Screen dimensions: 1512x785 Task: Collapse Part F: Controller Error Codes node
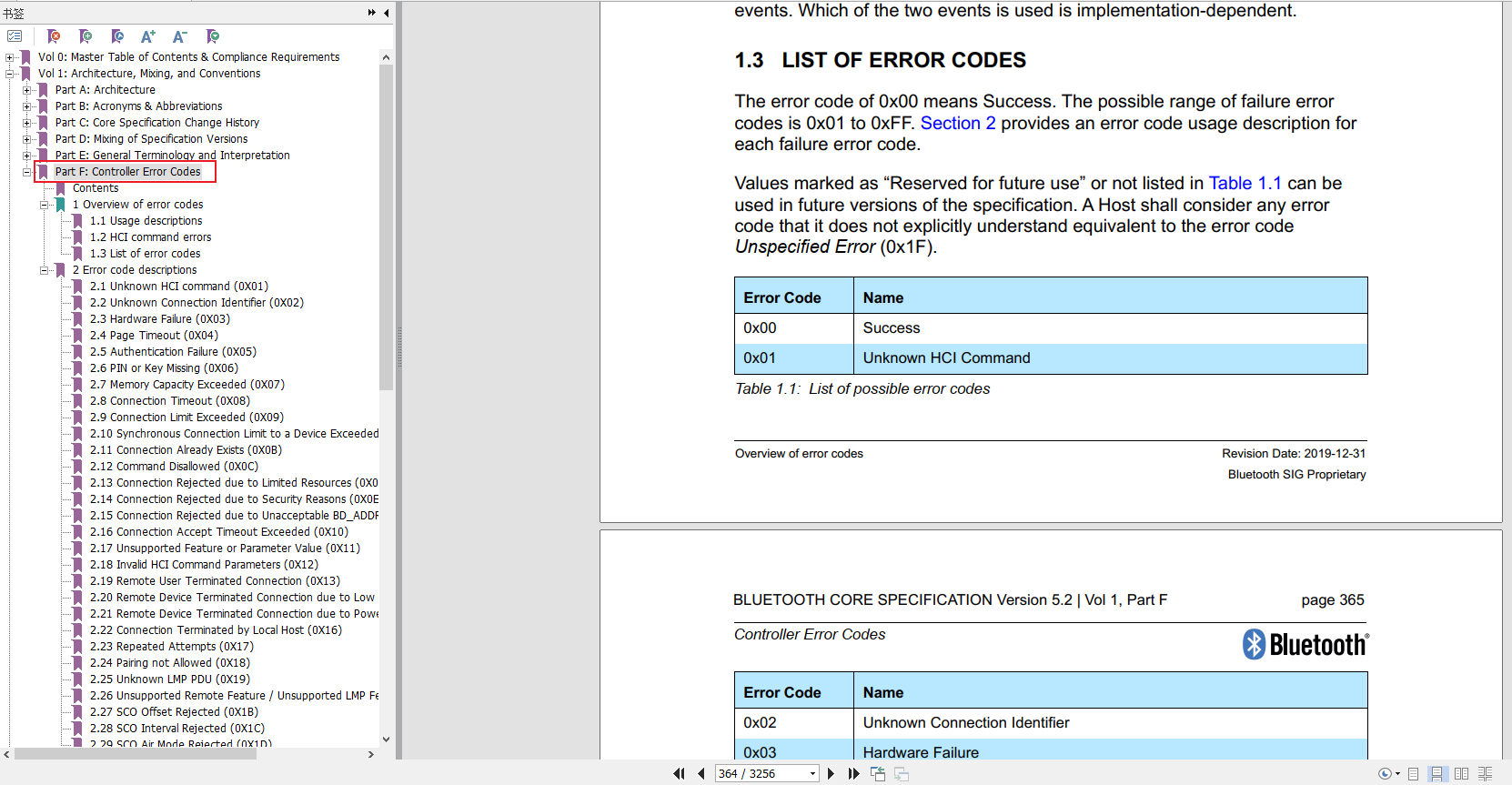(x=27, y=172)
